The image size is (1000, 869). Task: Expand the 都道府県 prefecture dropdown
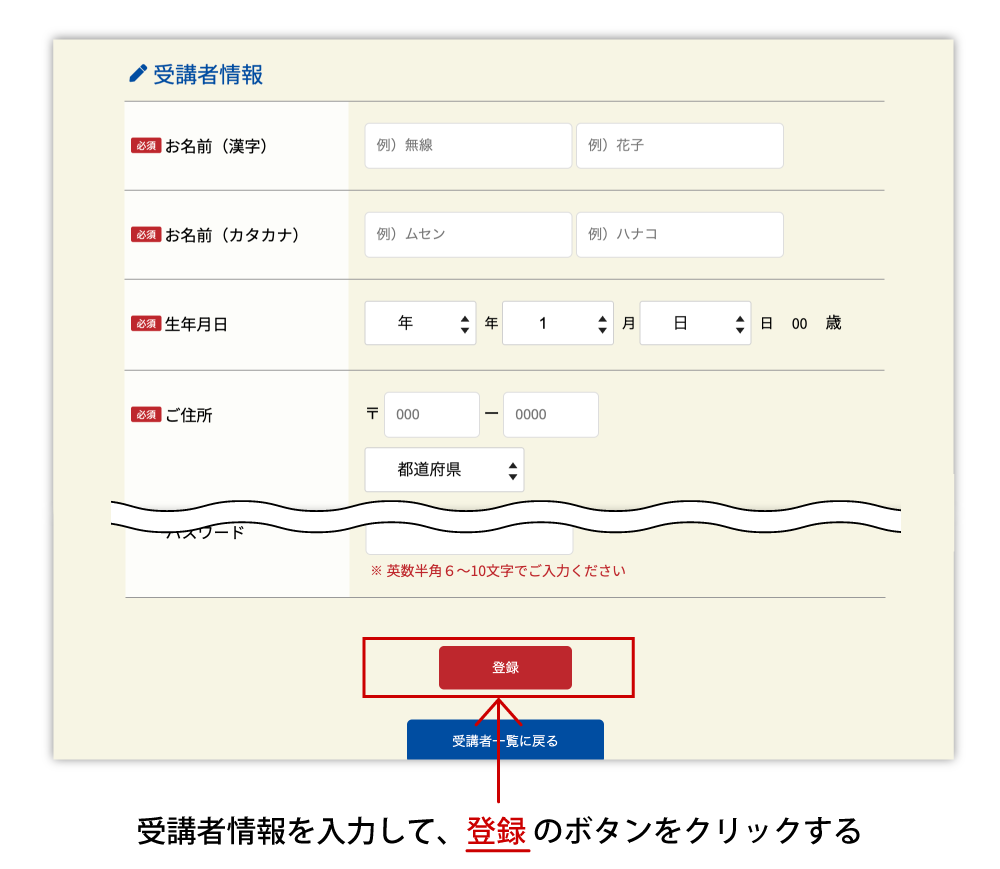pyautogui.click(x=444, y=469)
